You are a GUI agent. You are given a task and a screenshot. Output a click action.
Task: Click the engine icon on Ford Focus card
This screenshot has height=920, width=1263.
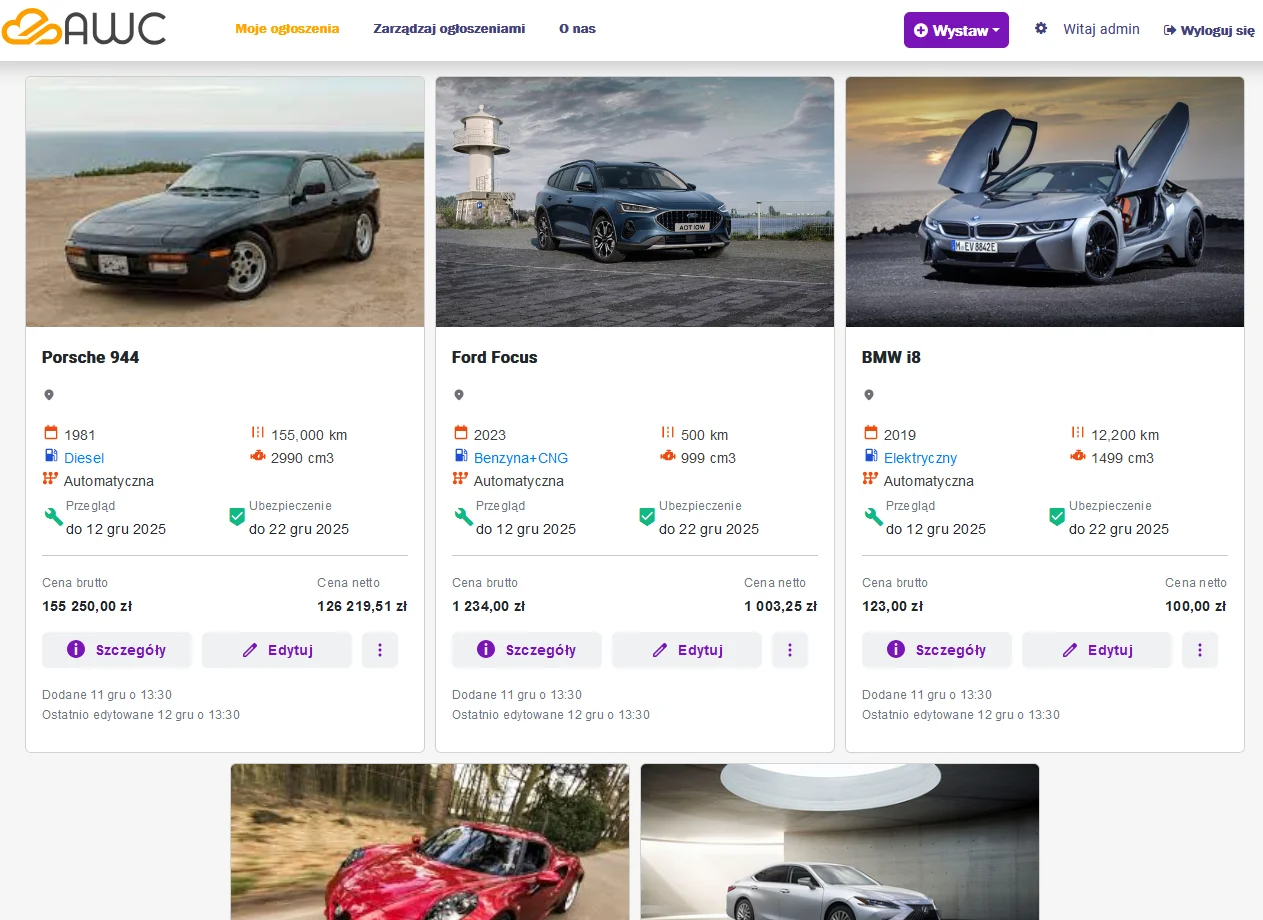click(x=667, y=457)
